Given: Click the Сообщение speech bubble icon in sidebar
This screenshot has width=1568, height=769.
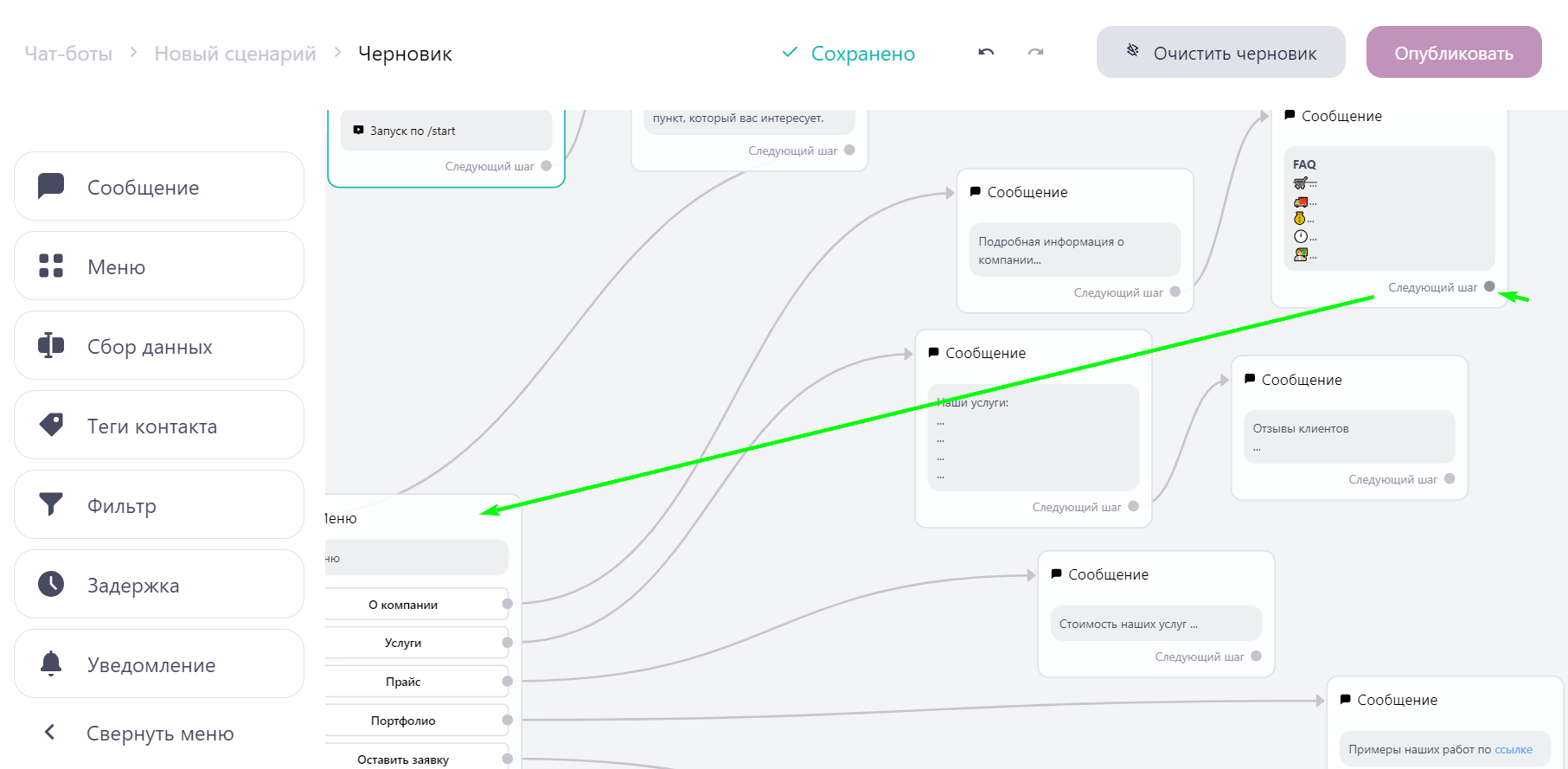Looking at the screenshot, I should (x=51, y=186).
